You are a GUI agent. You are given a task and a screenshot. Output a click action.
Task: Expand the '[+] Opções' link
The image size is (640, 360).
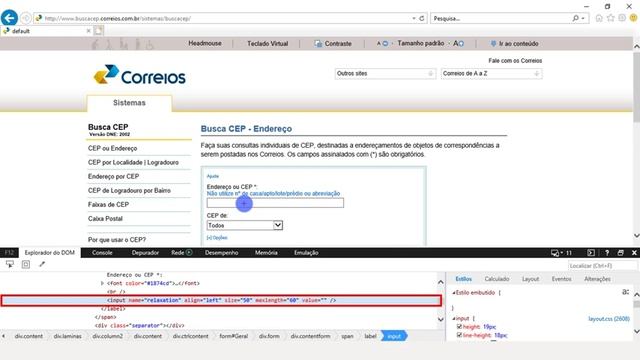[x=217, y=238]
